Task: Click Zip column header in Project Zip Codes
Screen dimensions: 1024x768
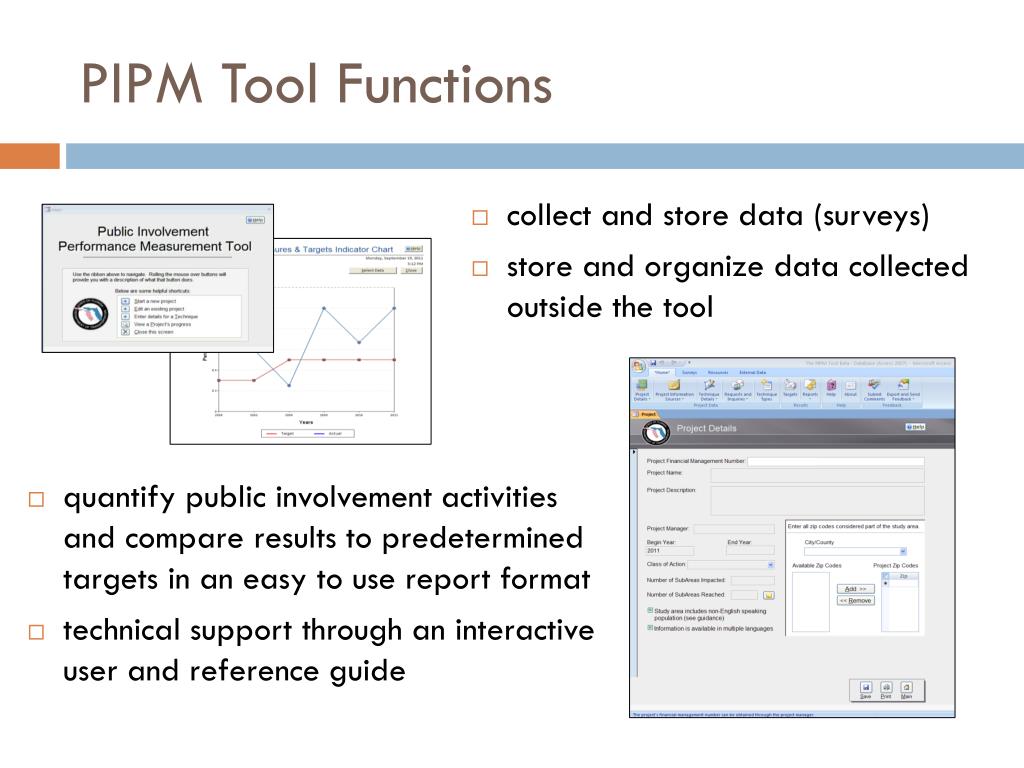Action: [x=903, y=576]
